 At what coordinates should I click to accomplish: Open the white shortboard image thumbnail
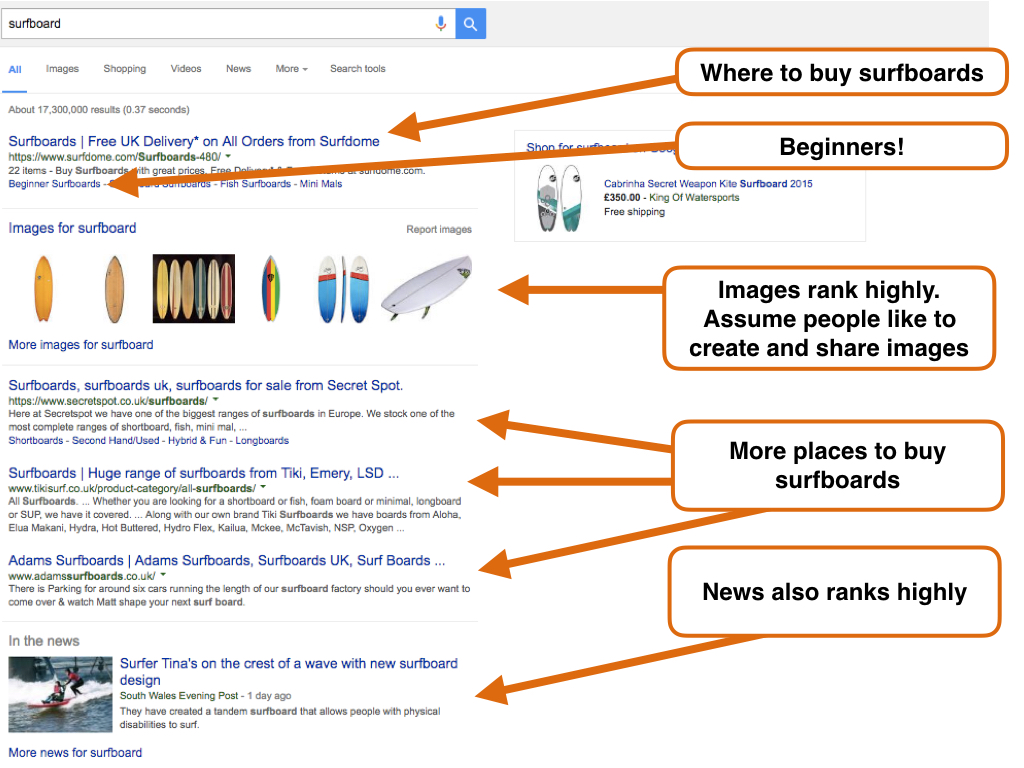point(426,287)
